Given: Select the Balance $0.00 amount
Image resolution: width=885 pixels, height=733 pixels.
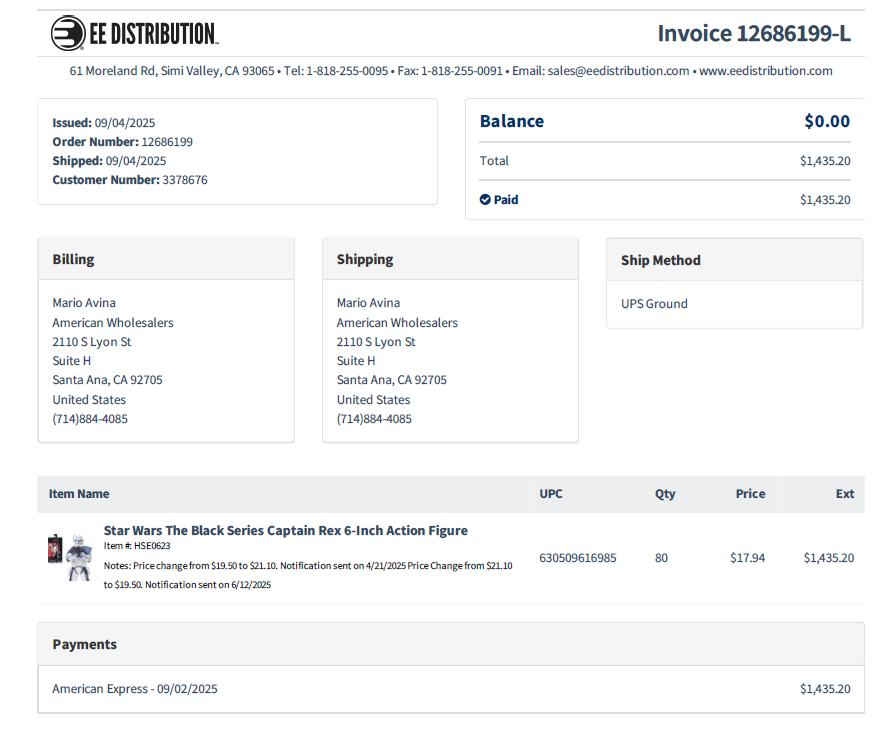Looking at the screenshot, I should 827,121.
